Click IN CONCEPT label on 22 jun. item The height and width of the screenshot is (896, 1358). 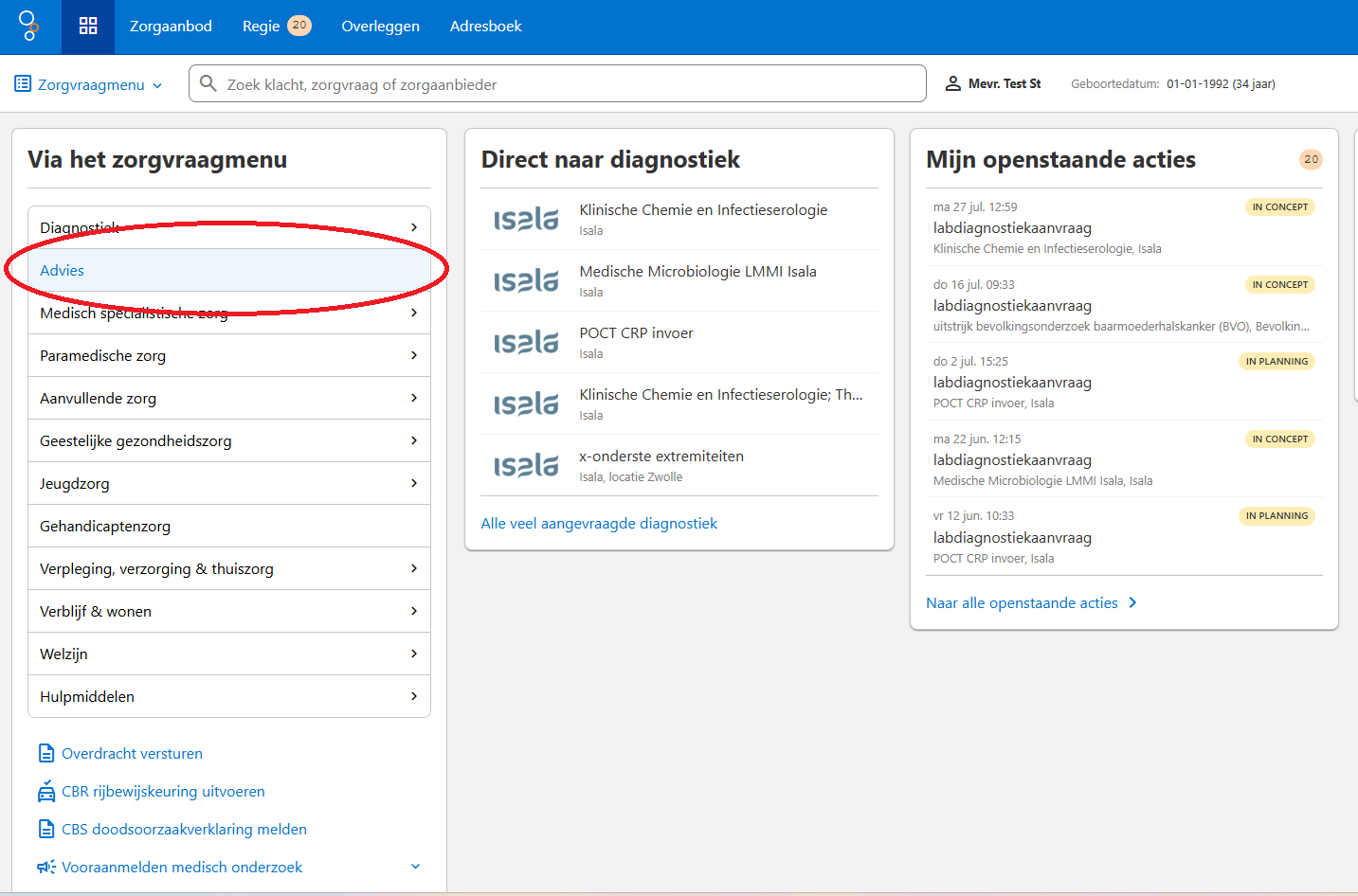[1279, 439]
